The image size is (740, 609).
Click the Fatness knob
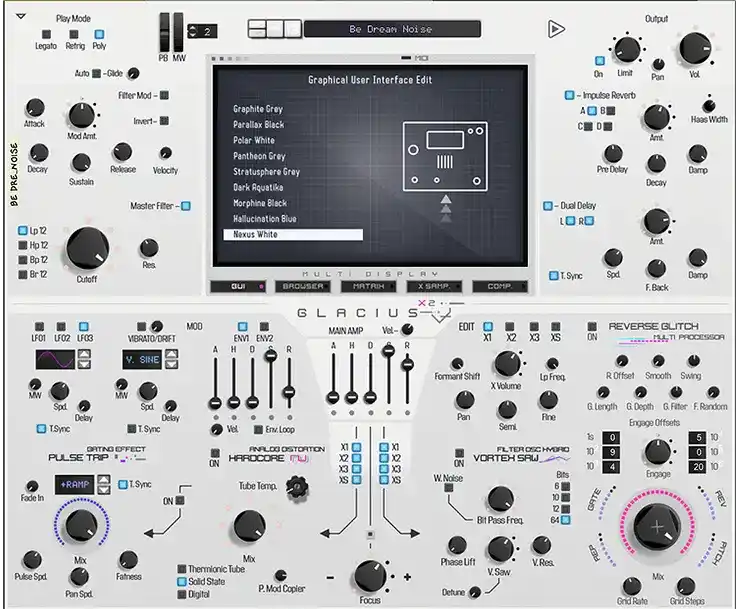128,560
